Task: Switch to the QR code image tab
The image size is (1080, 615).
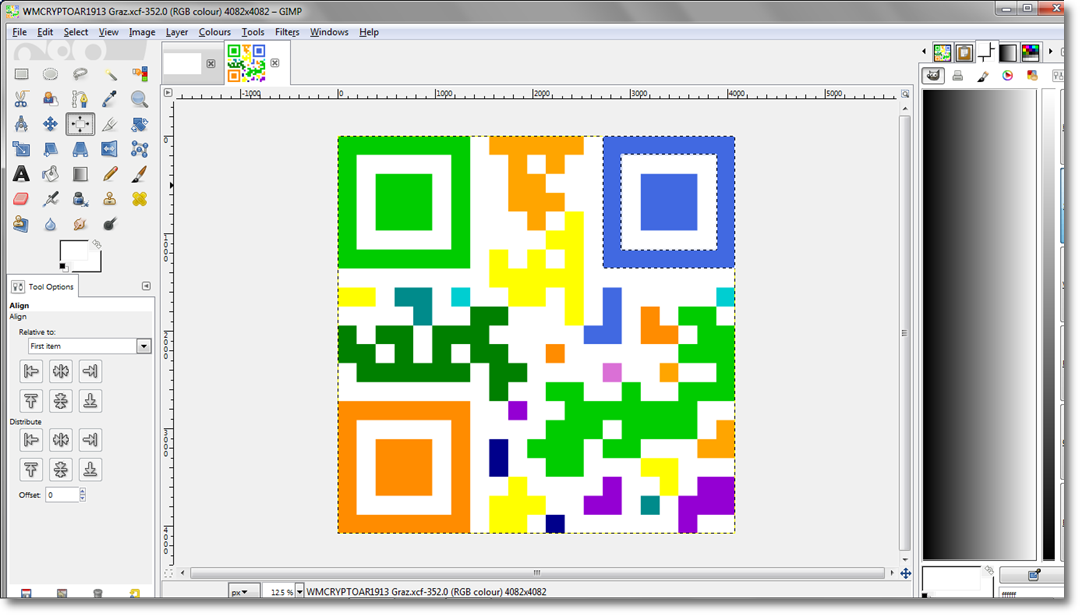Action: pos(247,63)
